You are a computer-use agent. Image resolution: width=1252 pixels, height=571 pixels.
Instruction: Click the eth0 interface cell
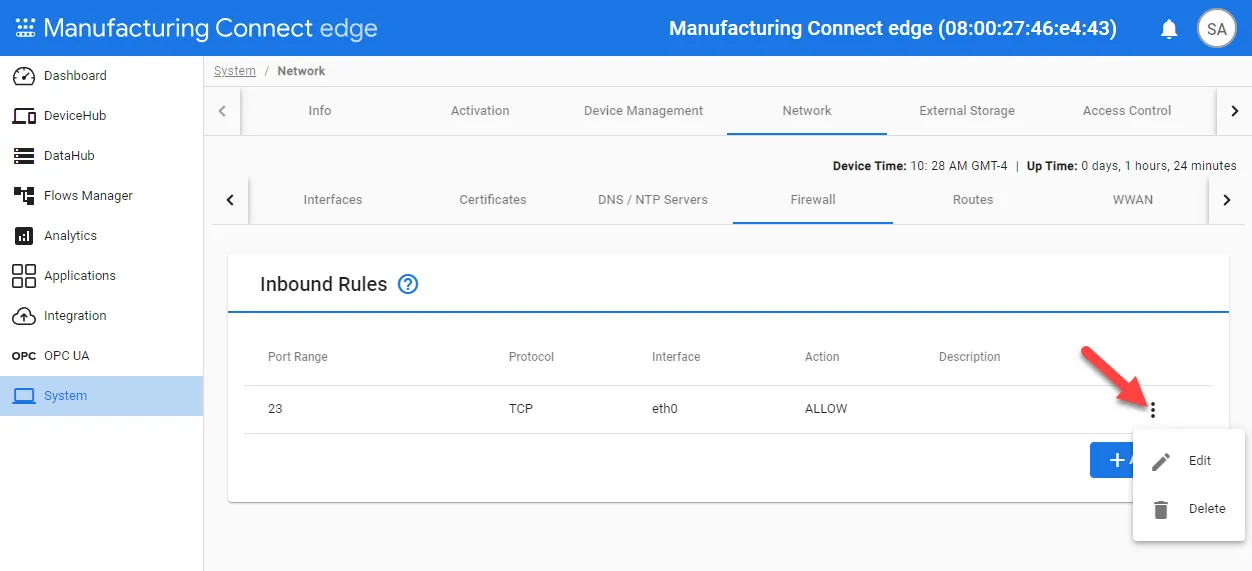(665, 409)
